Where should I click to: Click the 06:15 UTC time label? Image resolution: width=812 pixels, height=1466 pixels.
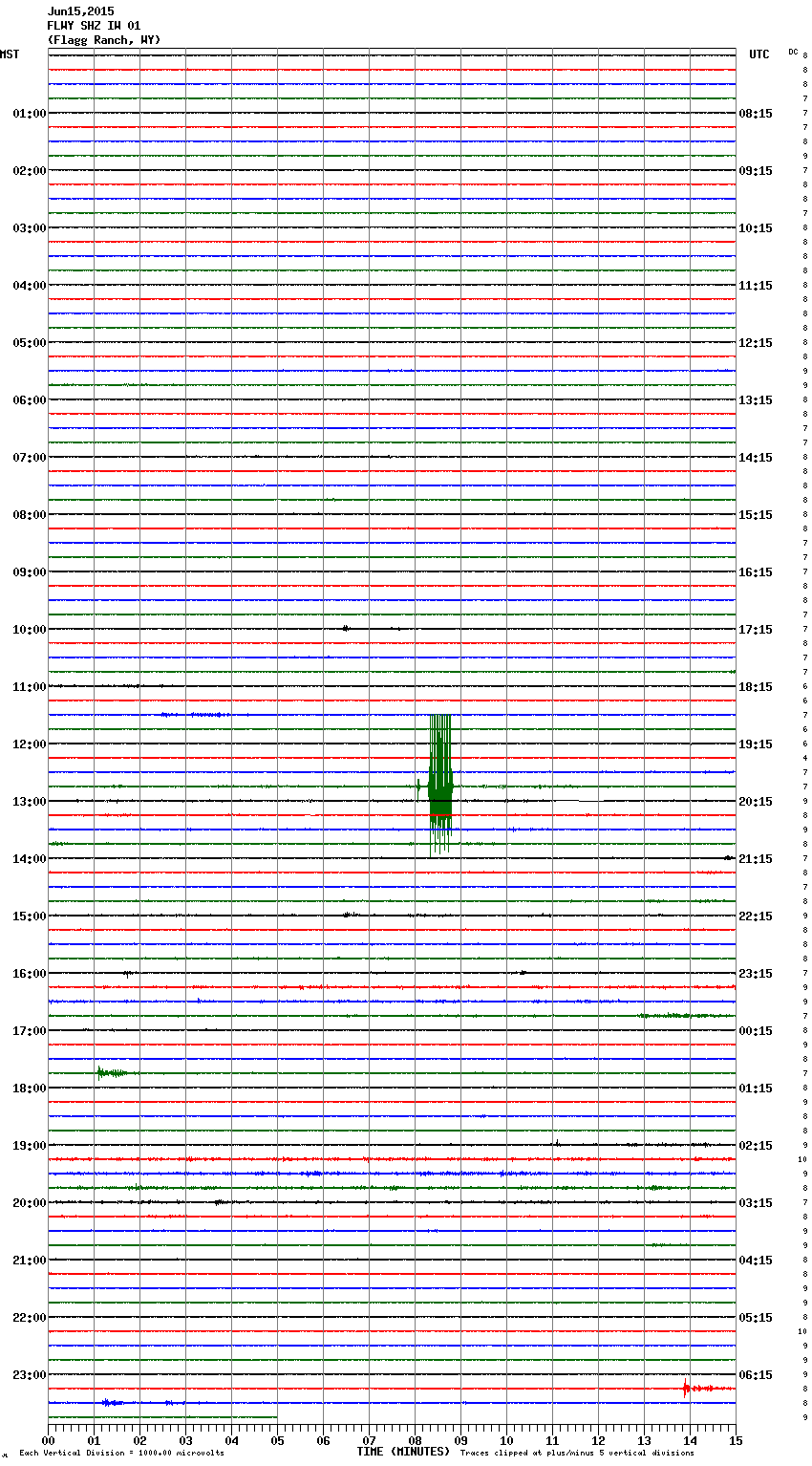click(756, 1375)
